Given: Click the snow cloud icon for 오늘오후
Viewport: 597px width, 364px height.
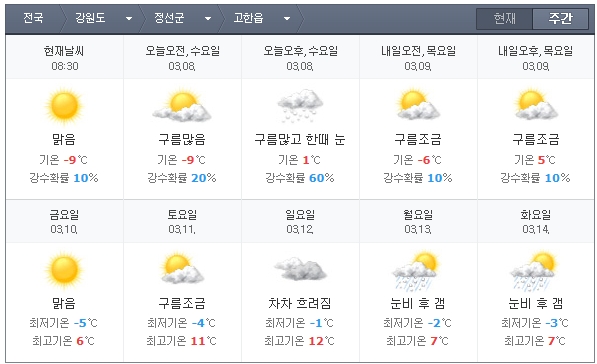Looking at the screenshot, I should (300, 106).
